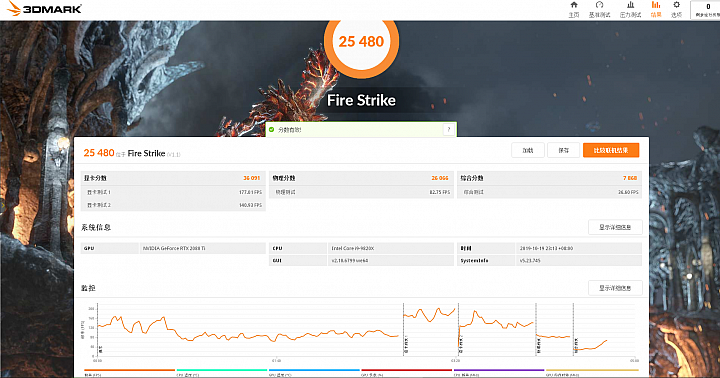Viewport: 720px width, 378px height.
Task: Select the Results (结果) bar-chart icon
Action: [656, 5]
